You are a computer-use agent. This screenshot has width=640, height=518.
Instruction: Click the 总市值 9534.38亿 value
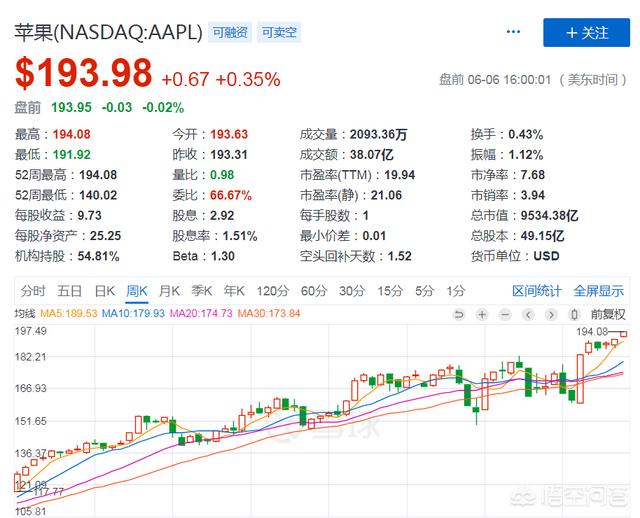pyautogui.click(x=549, y=215)
